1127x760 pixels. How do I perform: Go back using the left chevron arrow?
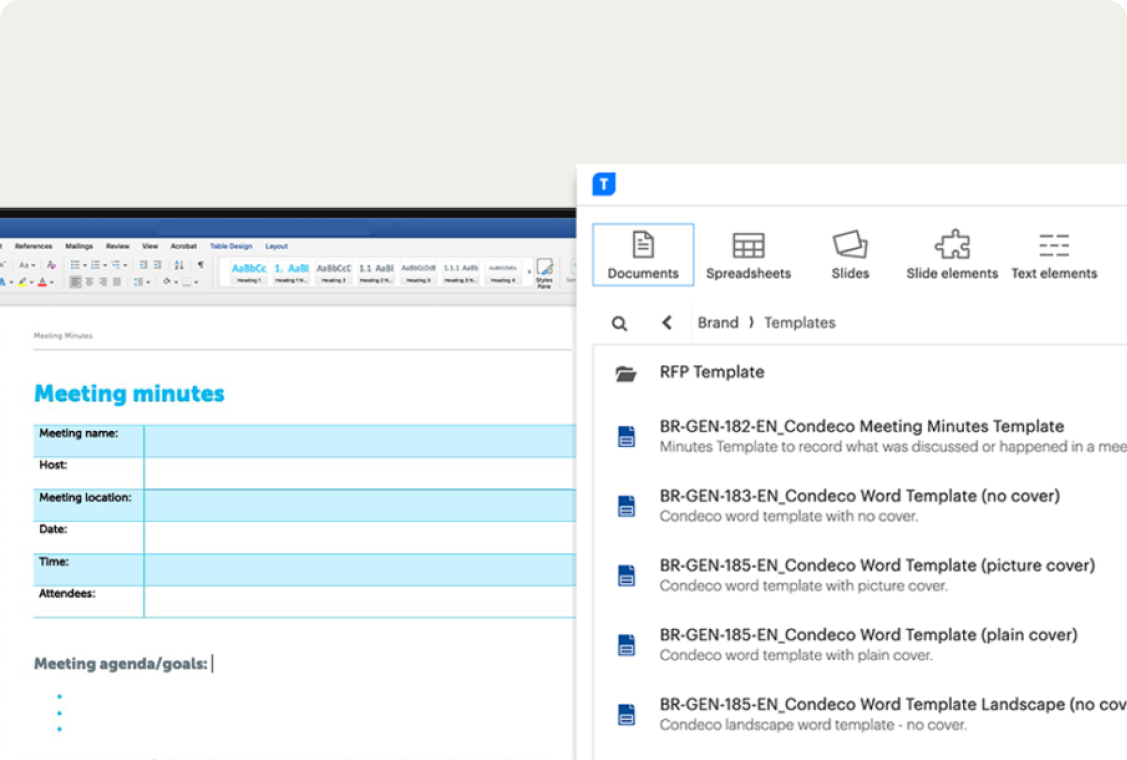[x=667, y=323]
